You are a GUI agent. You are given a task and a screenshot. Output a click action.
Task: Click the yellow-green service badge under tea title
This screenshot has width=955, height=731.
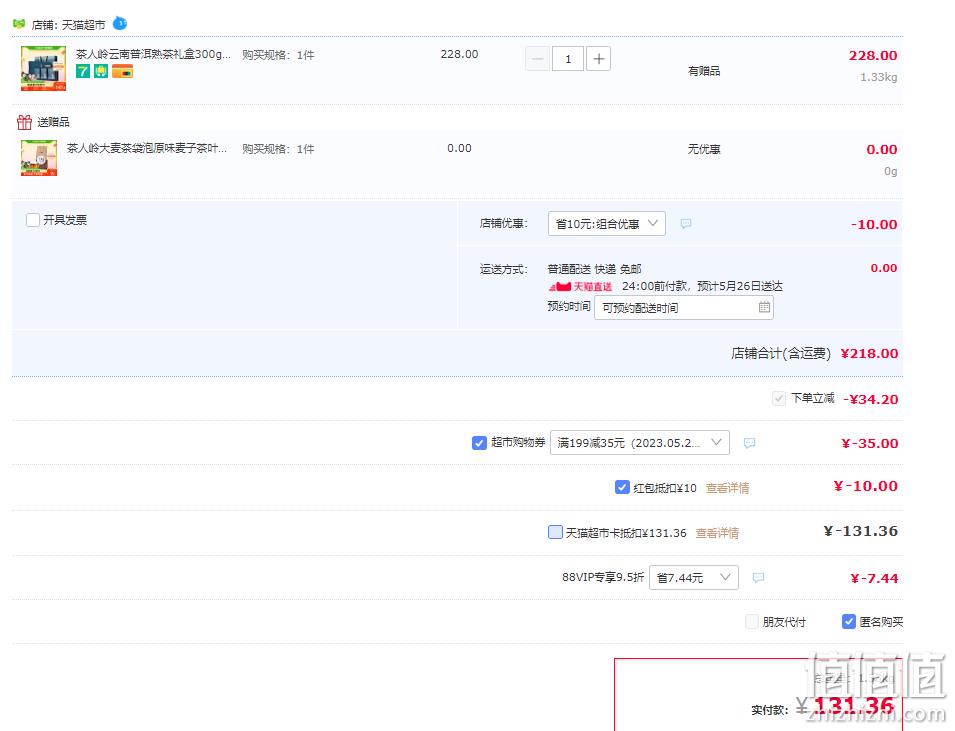(100, 71)
